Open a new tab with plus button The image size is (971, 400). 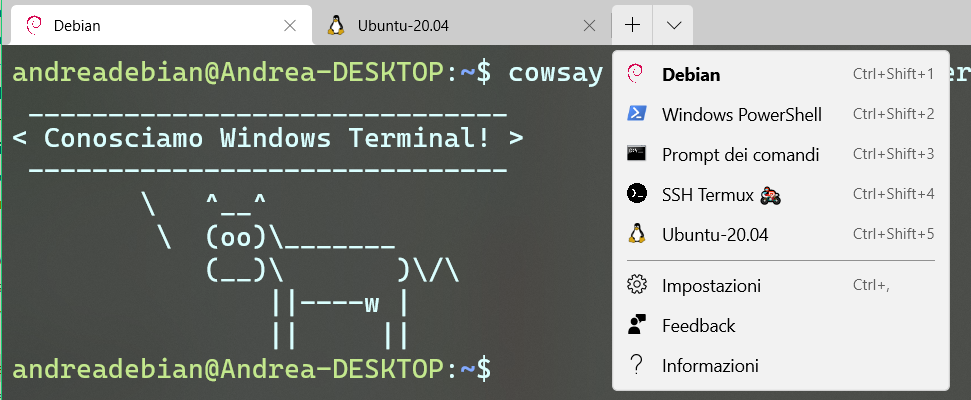(x=632, y=25)
